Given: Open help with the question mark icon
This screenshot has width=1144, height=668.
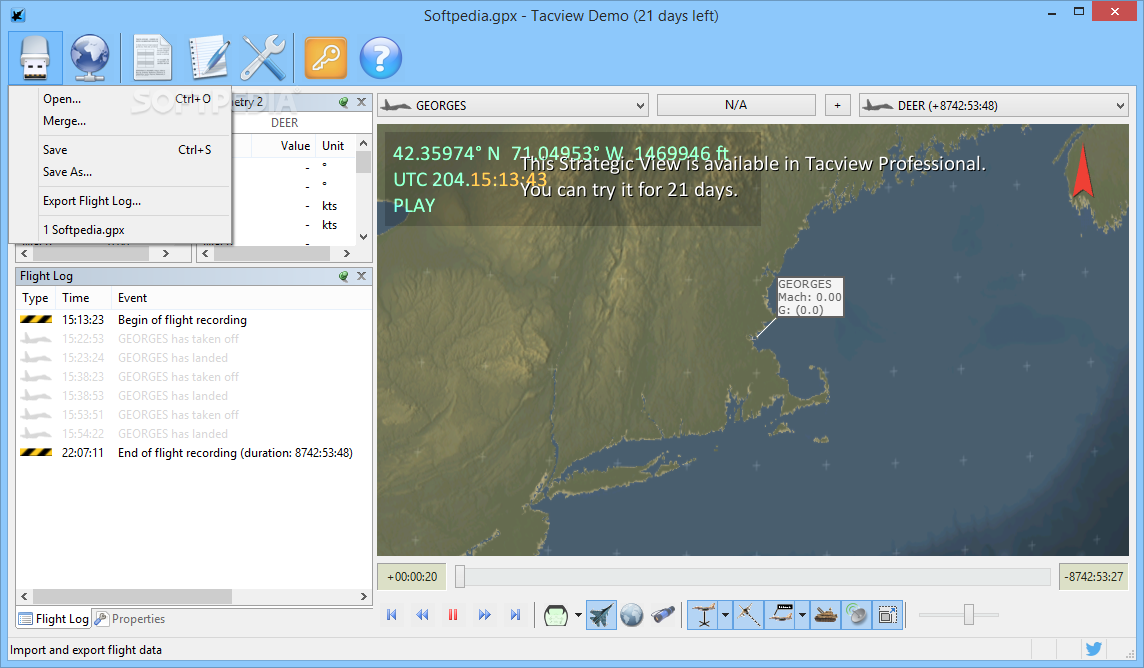Looking at the screenshot, I should click(x=380, y=58).
